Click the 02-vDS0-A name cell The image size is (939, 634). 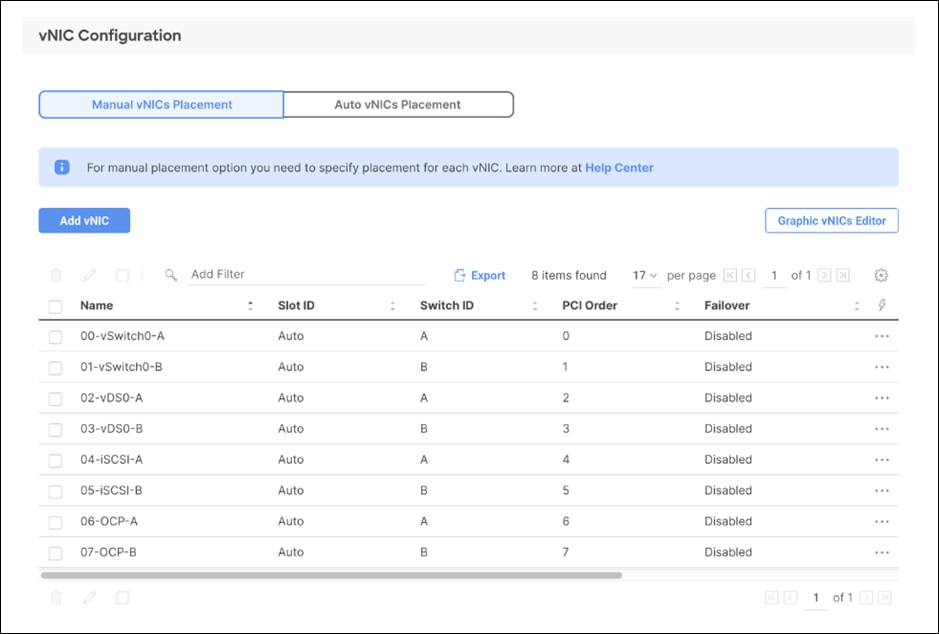tap(111, 398)
